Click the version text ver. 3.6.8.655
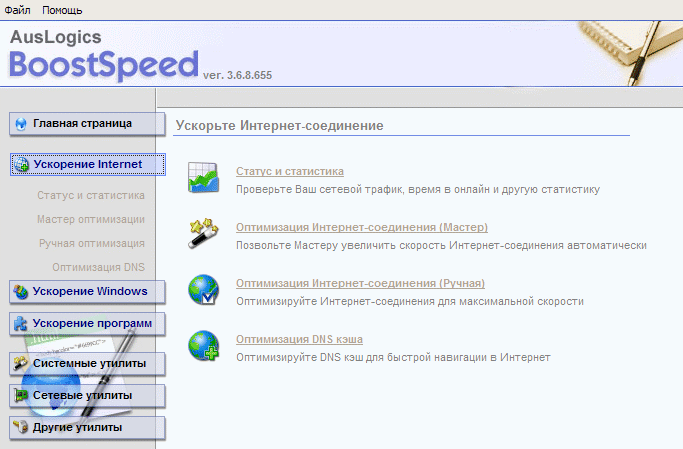This screenshot has width=683, height=449. (237, 75)
